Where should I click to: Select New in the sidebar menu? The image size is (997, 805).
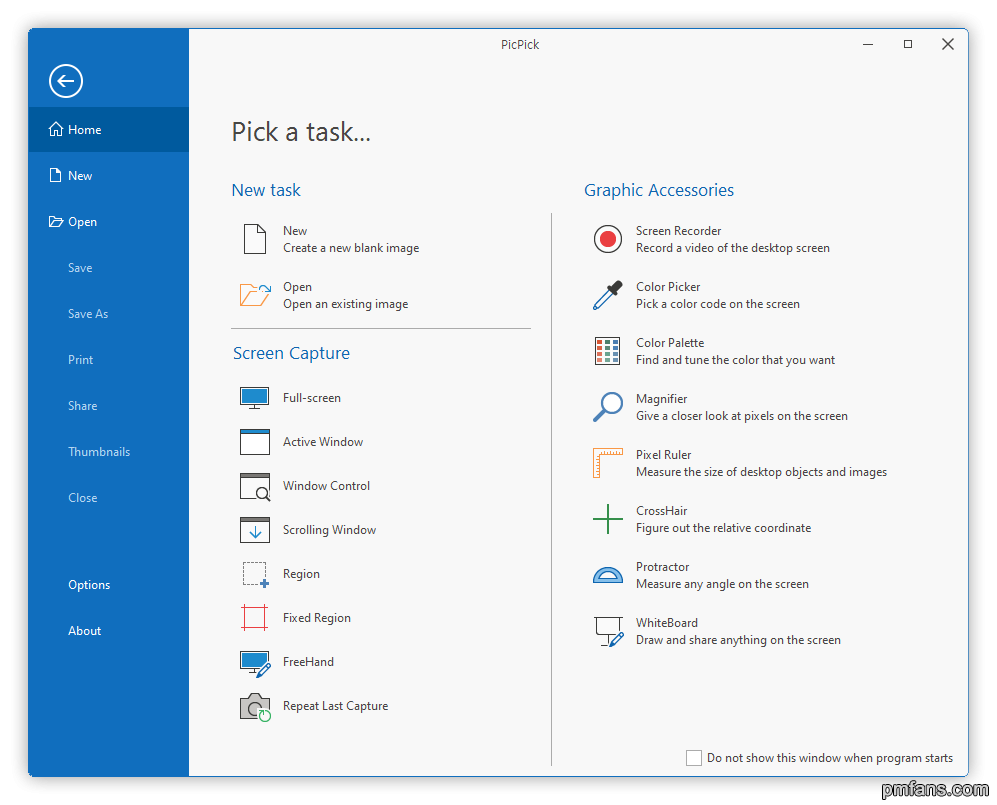(108, 175)
